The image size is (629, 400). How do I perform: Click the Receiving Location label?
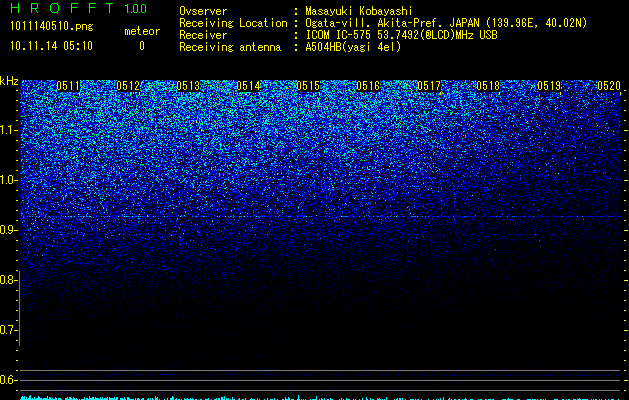pos(233,23)
